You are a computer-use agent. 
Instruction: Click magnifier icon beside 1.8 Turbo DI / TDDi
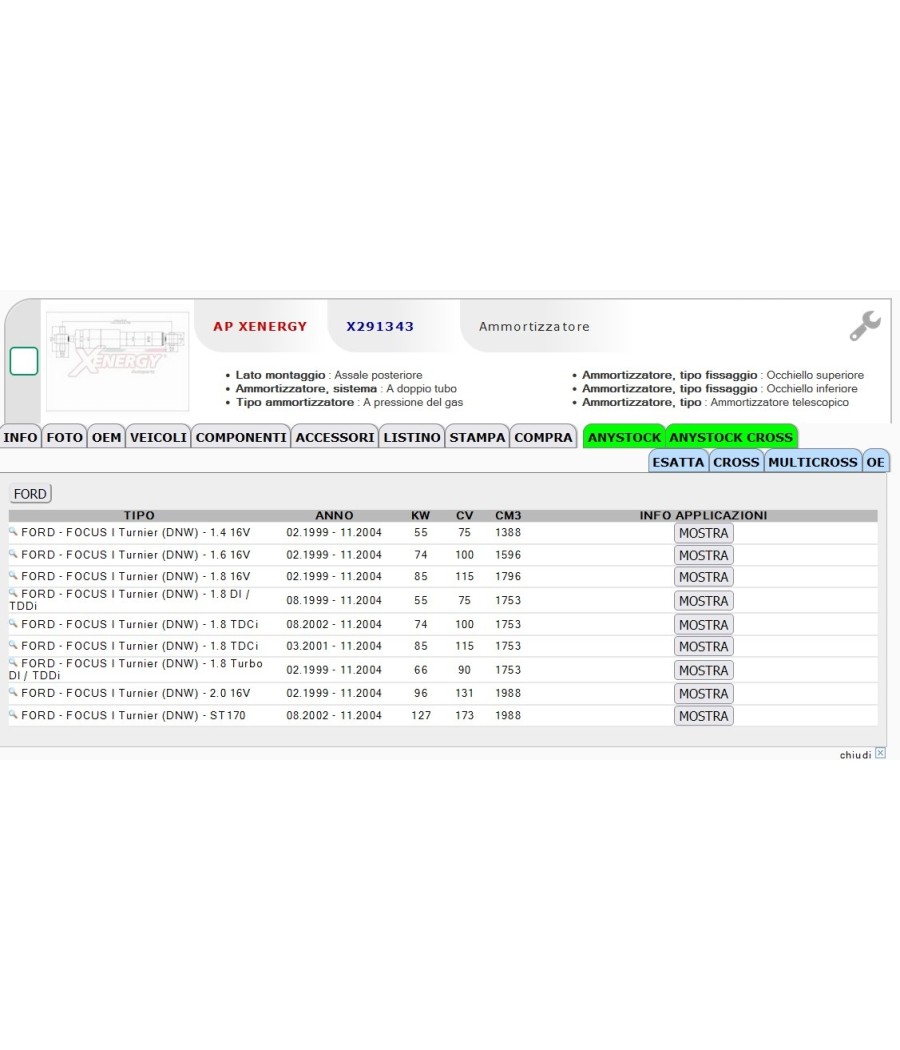13,662
